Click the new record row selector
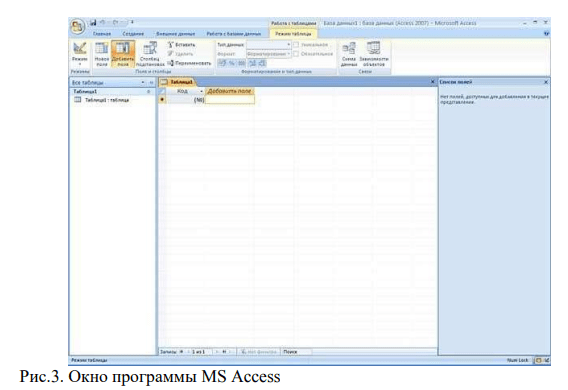Screen dimensions: 568x390 tap(162, 100)
